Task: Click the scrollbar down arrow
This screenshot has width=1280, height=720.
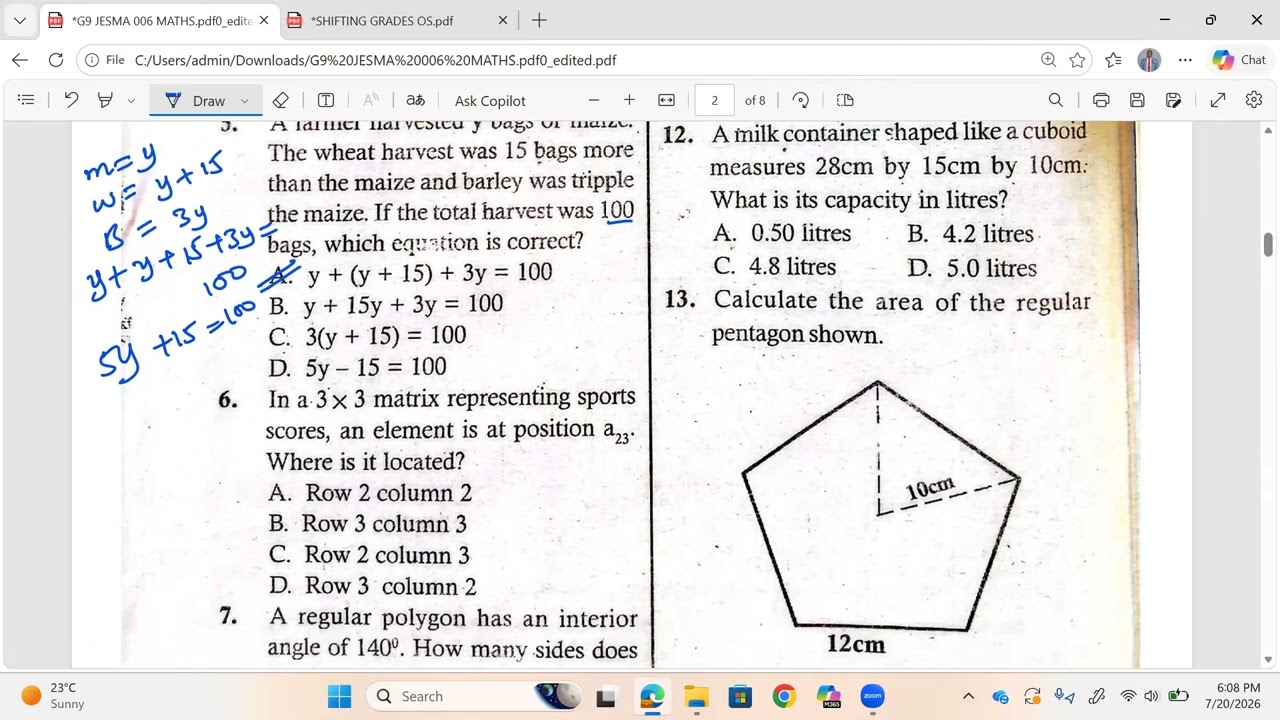Action: [1268, 660]
